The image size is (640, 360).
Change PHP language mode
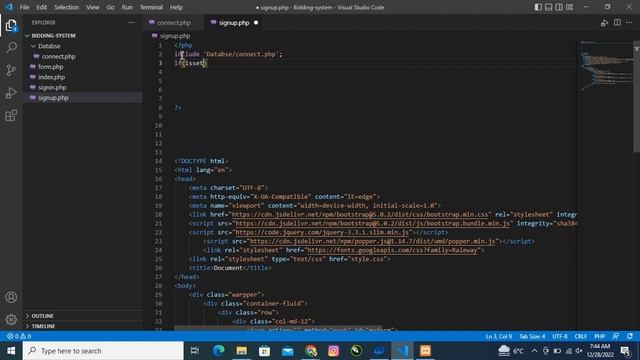click(600, 336)
